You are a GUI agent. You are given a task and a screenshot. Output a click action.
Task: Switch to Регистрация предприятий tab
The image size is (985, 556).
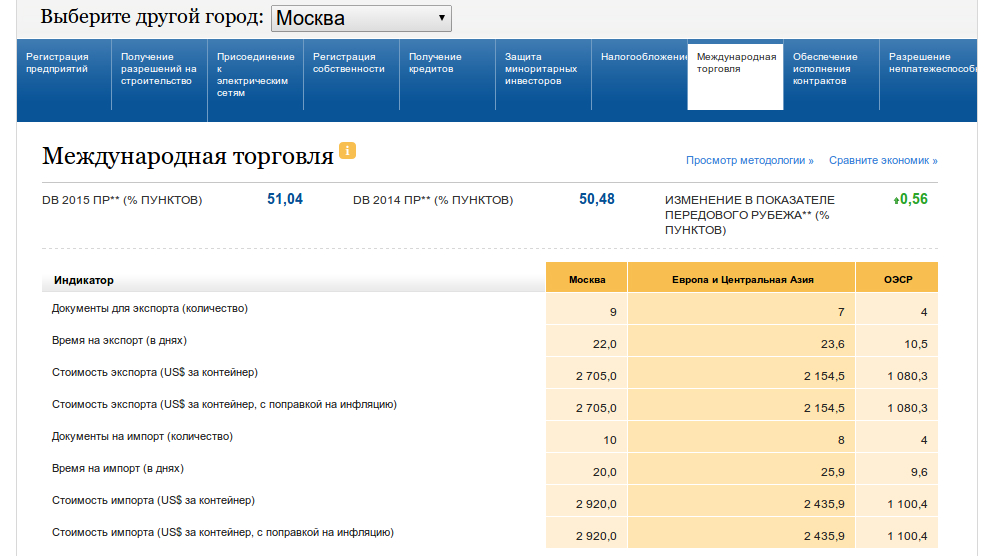click(64, 75)
